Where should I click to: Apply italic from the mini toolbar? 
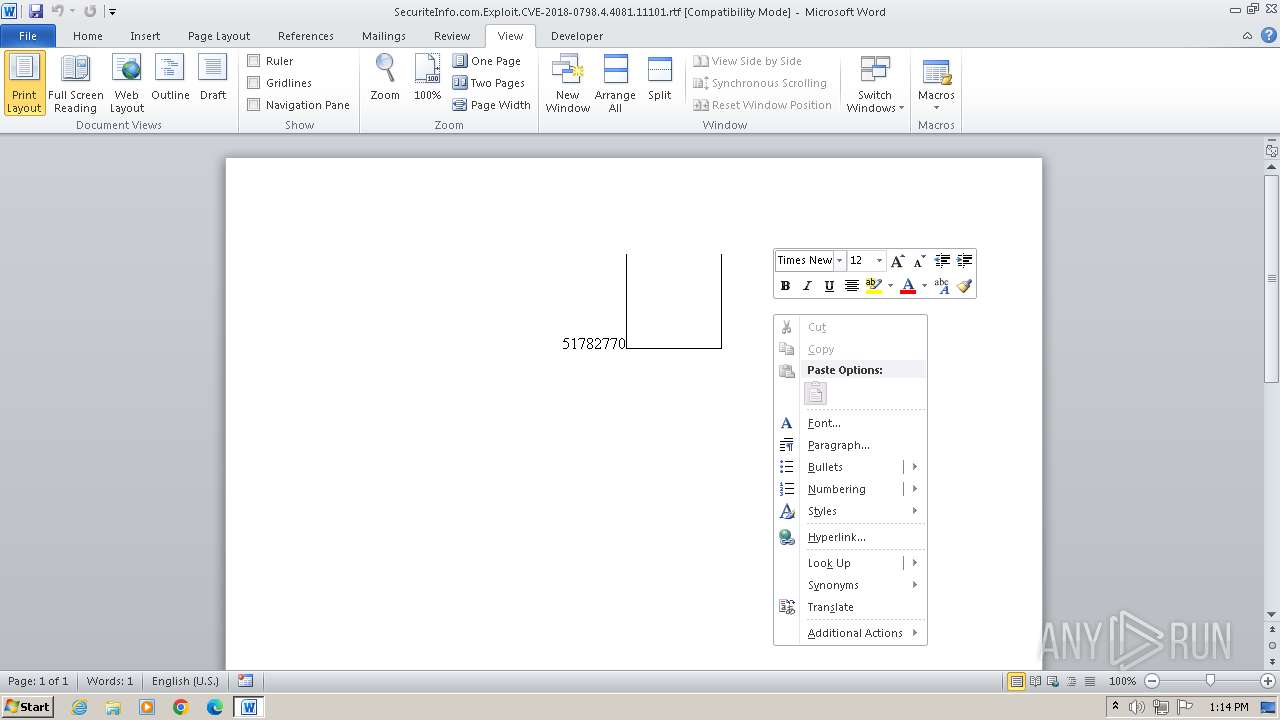(x=807, y=286)
